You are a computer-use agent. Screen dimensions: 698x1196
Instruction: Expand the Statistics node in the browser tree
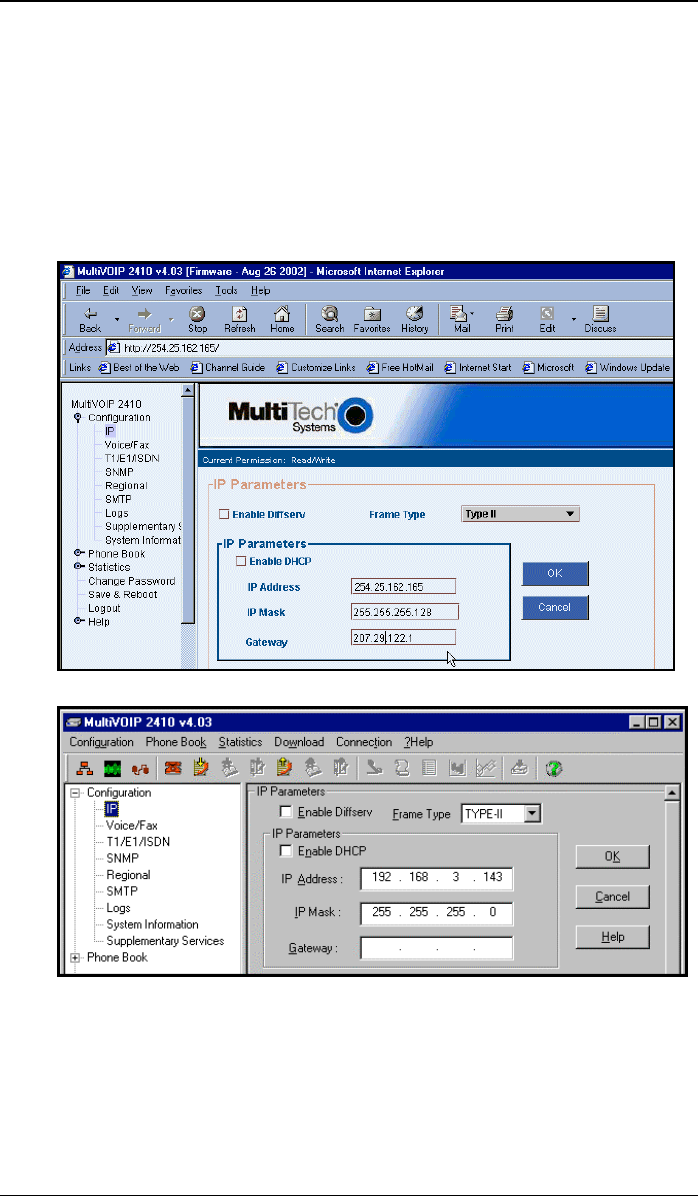coord(78,567)
